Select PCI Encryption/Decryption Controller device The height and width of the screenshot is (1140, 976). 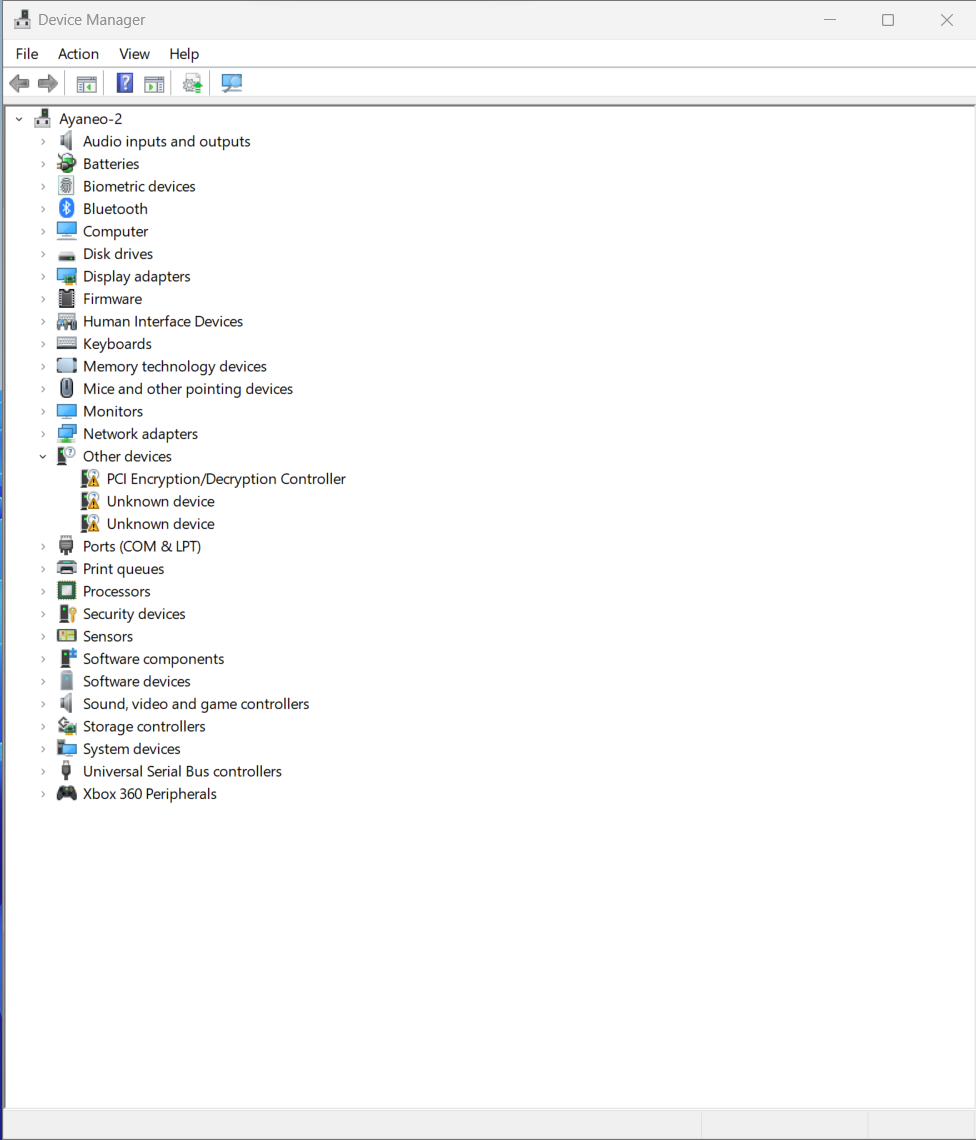coord(226,479)
